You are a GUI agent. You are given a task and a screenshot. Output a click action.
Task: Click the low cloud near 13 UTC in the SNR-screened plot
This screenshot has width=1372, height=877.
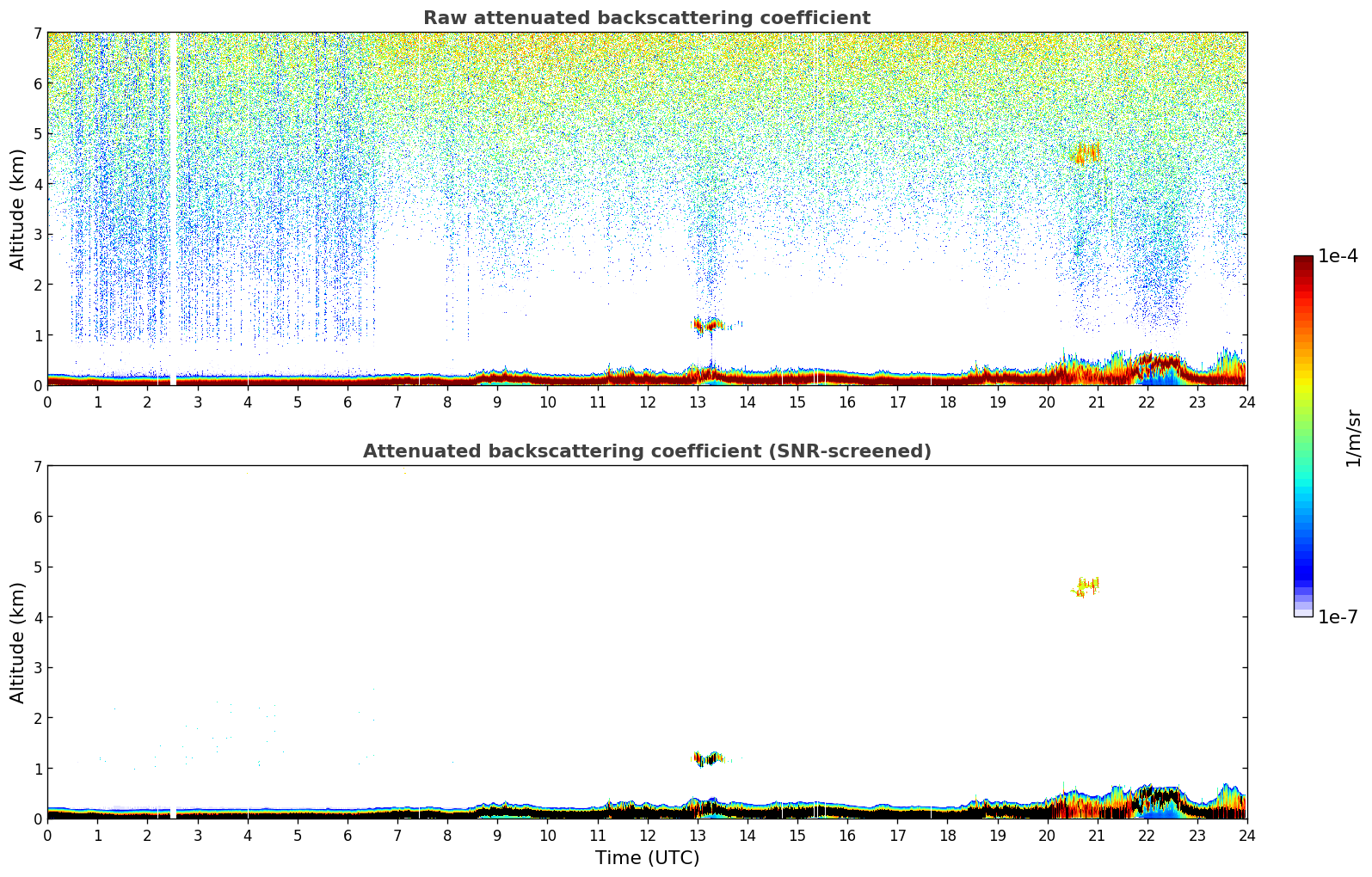pyautogui.click(x=710, y=758)
